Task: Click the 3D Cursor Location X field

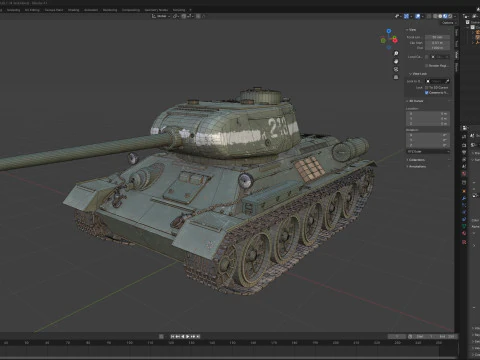Action: [x=428, y=114]
